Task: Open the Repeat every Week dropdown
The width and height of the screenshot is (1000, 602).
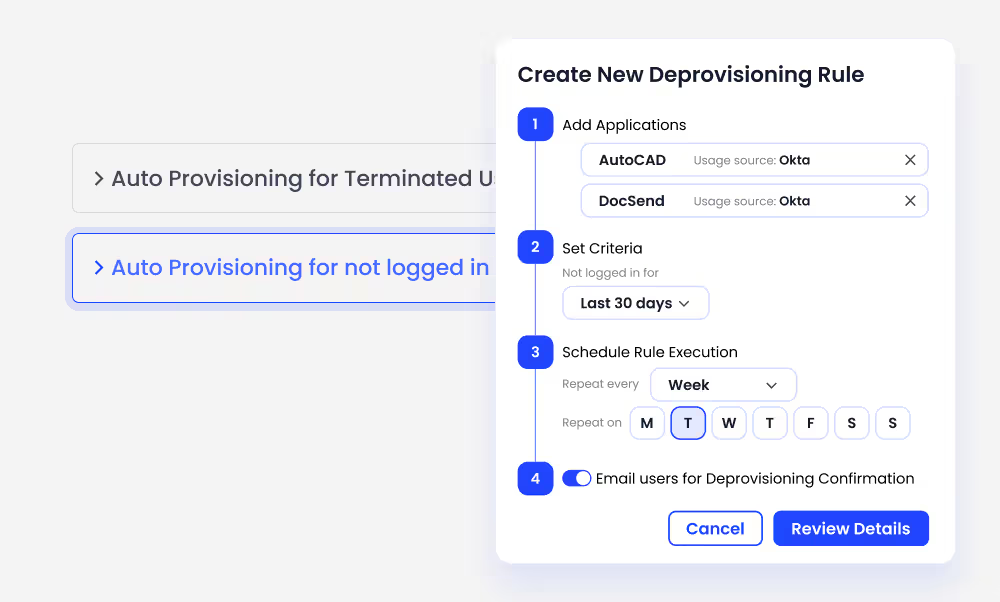Action: click(723, 384)
